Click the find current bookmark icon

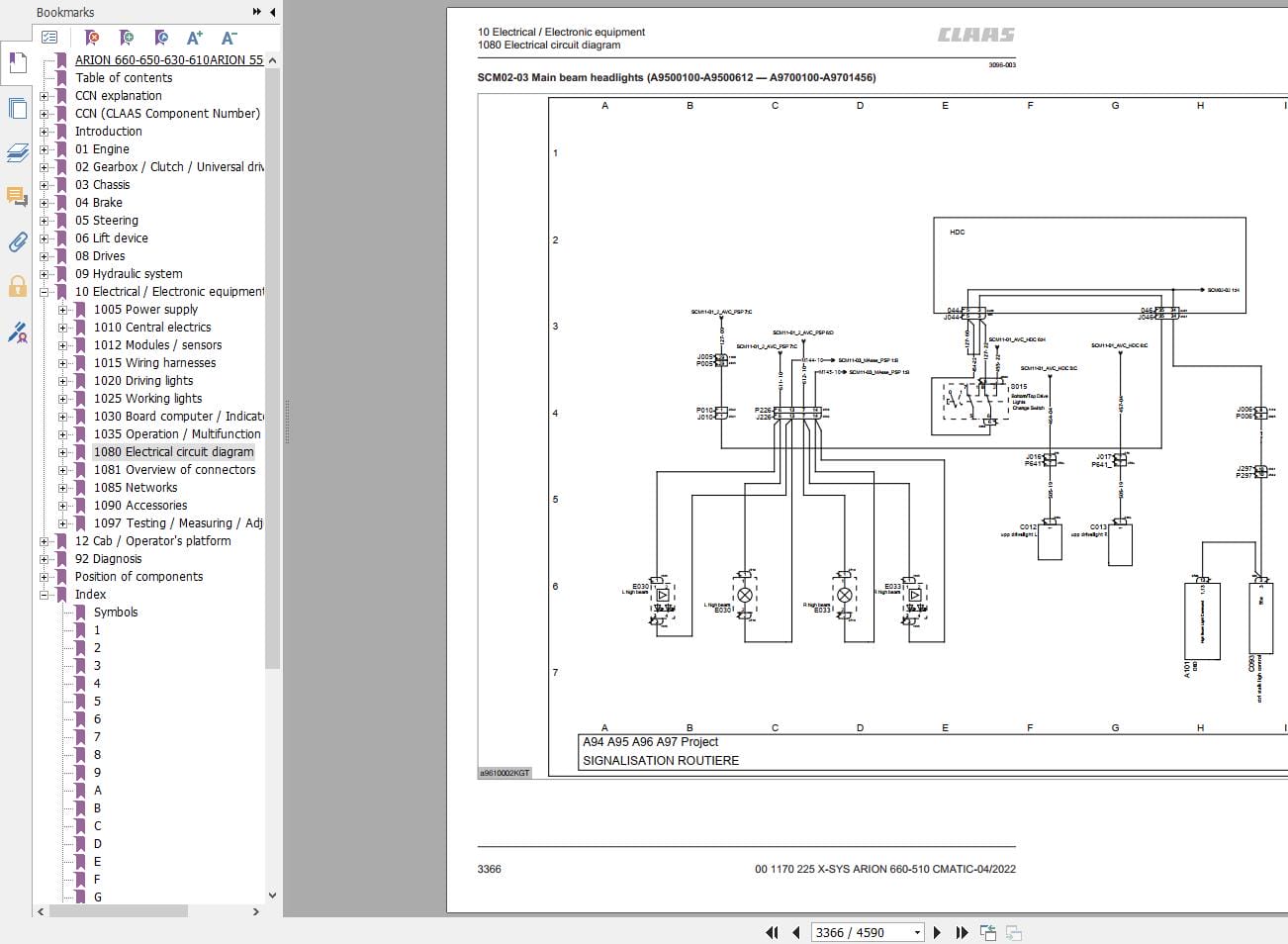click(x=161, y=38)
